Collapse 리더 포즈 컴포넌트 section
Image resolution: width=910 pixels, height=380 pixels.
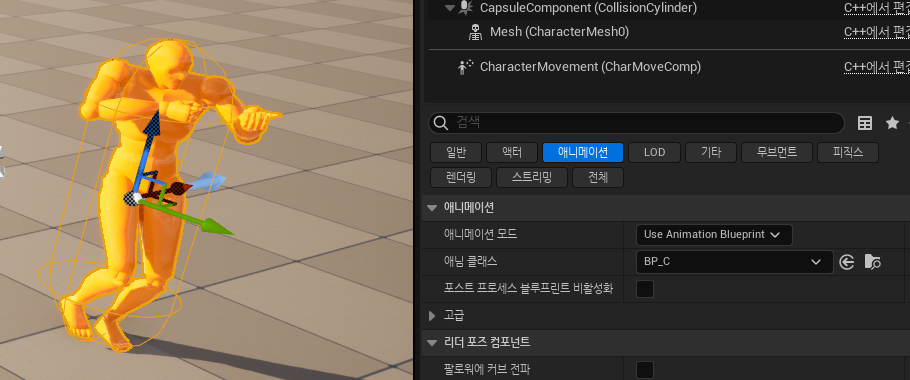[x=431, y=343]
